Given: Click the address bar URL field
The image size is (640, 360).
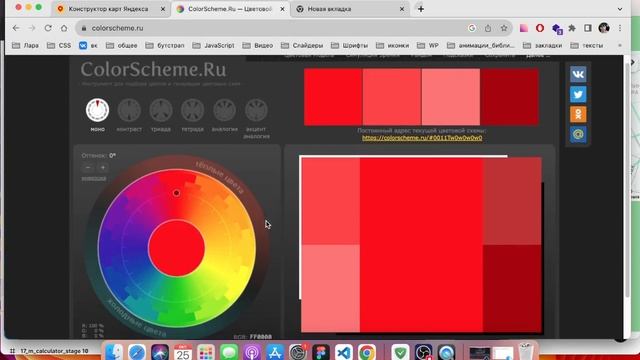Looking at the screenshot, I should [x=269, y=28].
